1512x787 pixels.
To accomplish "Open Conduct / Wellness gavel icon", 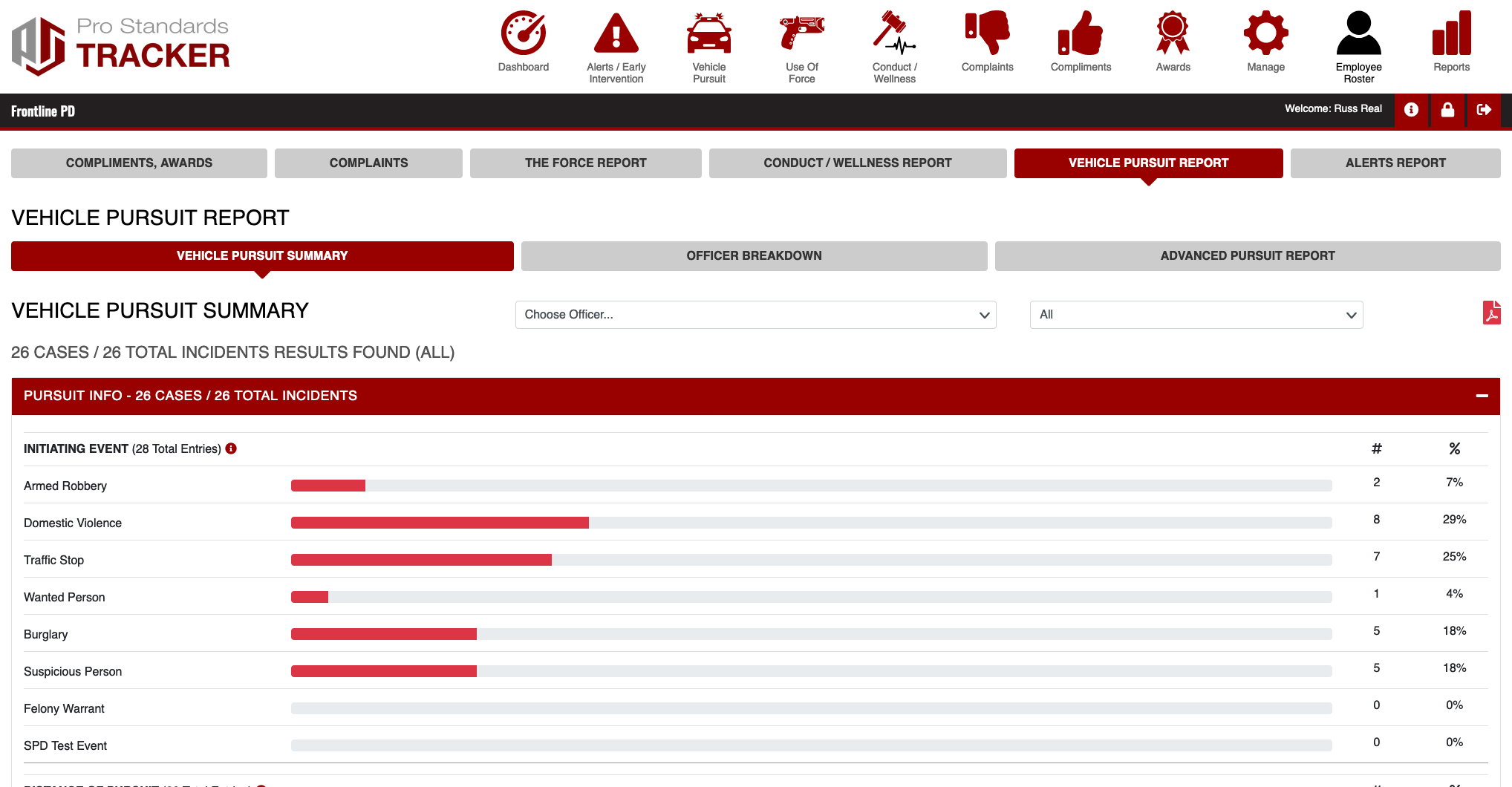I will [x=894, y=33].
